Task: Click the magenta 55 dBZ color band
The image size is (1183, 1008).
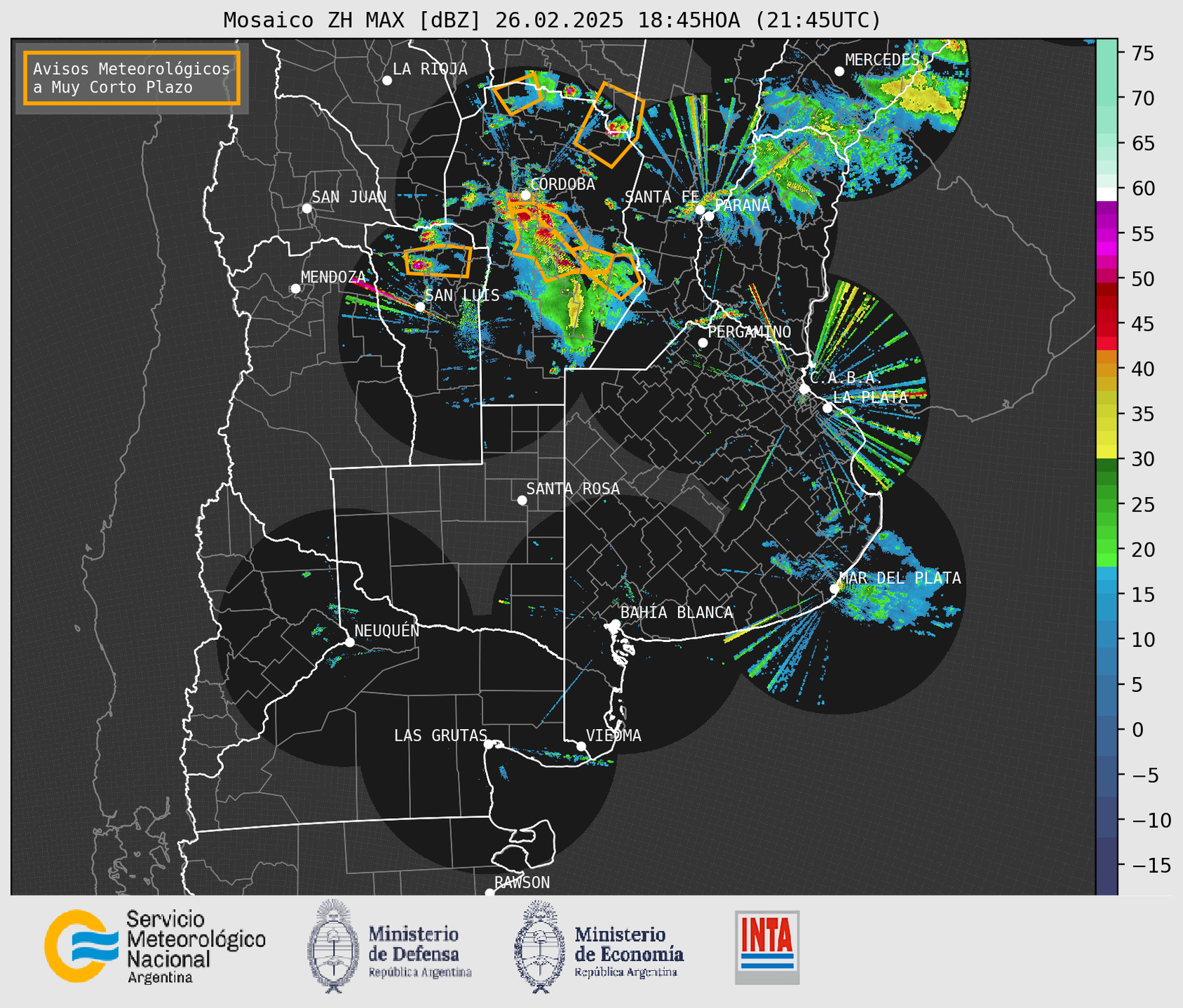Action: coord(1106,233)
